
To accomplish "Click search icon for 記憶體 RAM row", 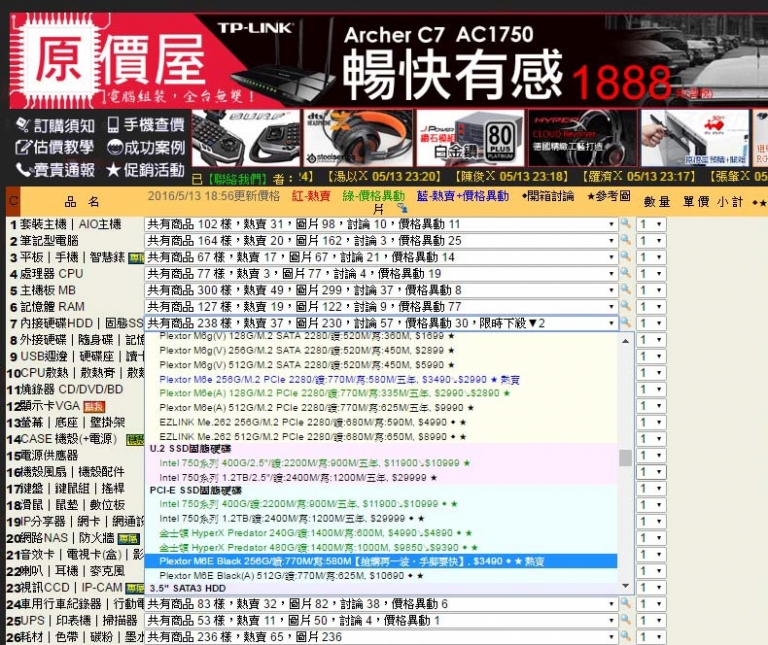I will [x=625, y=306].
